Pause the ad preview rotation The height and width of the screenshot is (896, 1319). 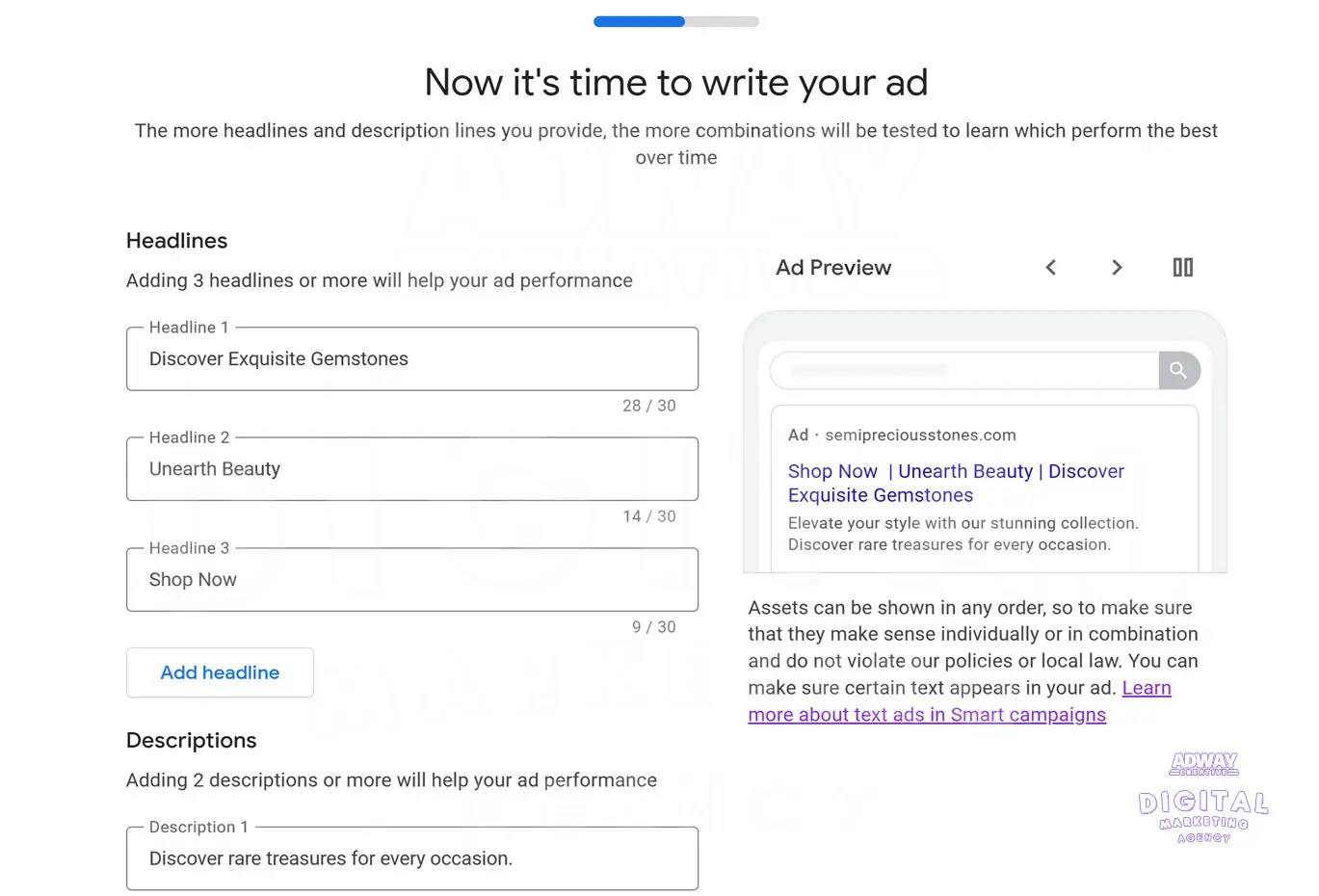(1182, 267)
